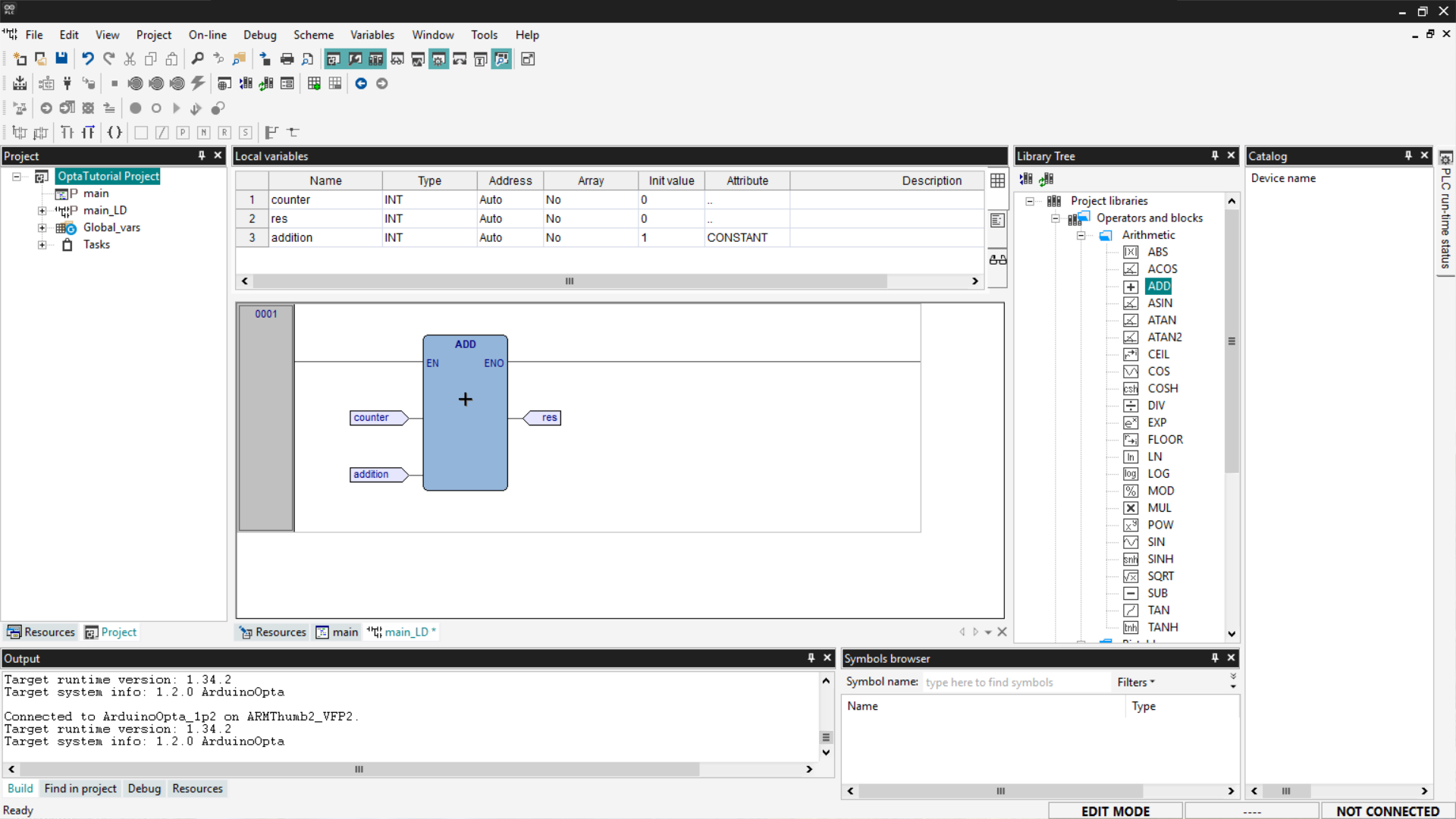Click the curly braces toolbar icon
This screenshot has width=1456, height=819.
tap(115, 132)
